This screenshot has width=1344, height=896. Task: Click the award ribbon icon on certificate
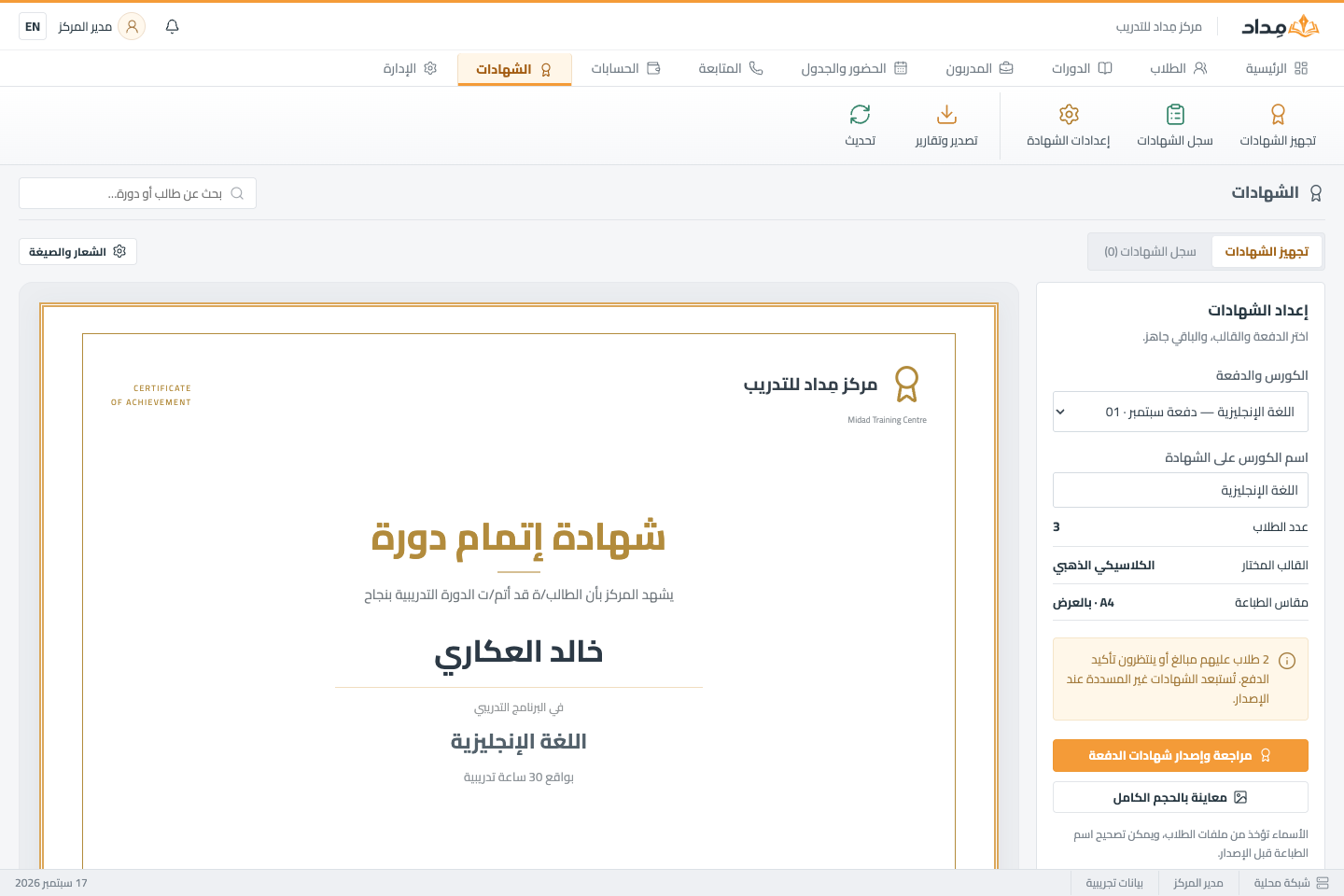click(x=906, y=384)
